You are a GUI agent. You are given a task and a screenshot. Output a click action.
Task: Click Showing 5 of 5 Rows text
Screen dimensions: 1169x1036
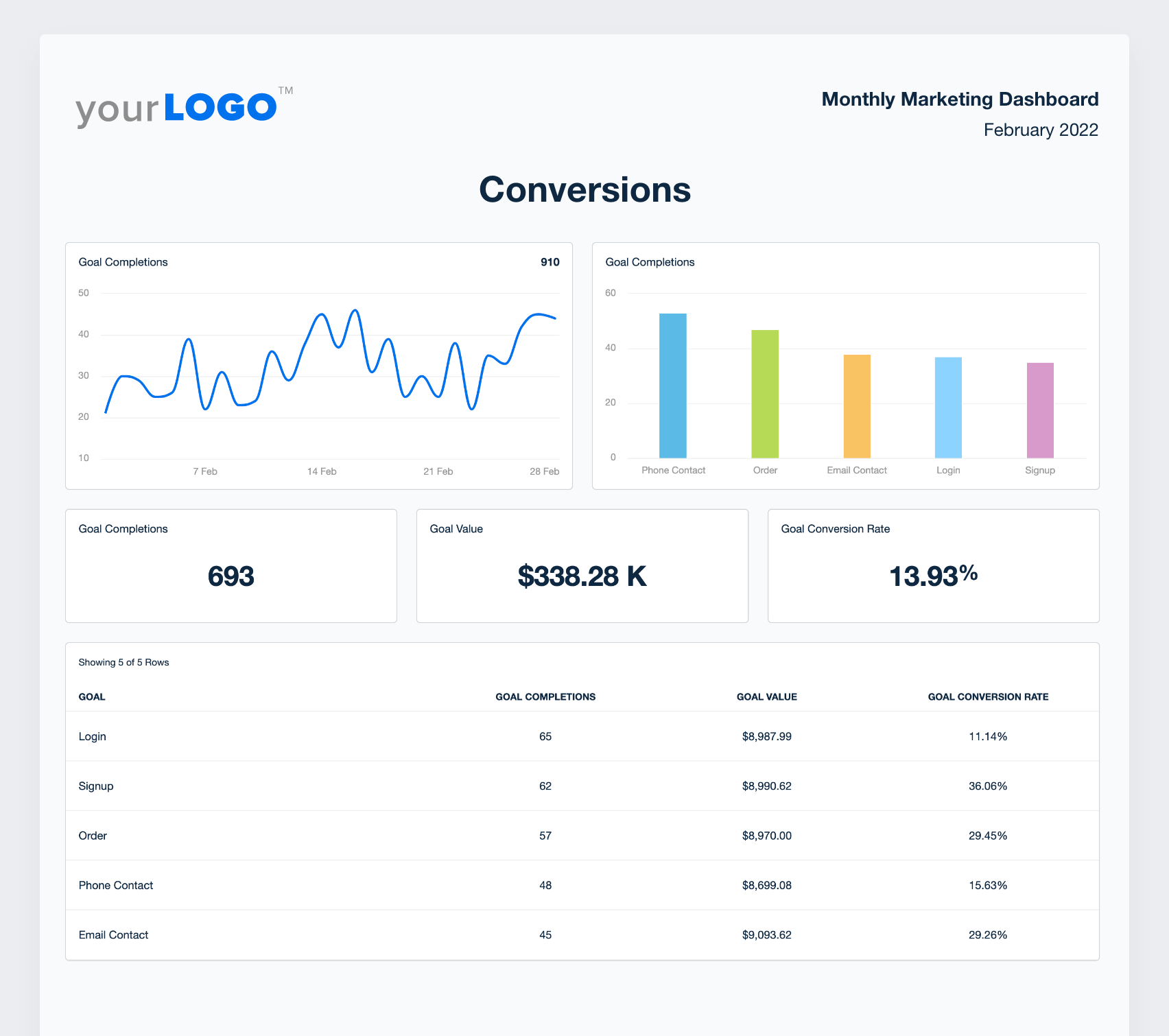tap(123, 663)
